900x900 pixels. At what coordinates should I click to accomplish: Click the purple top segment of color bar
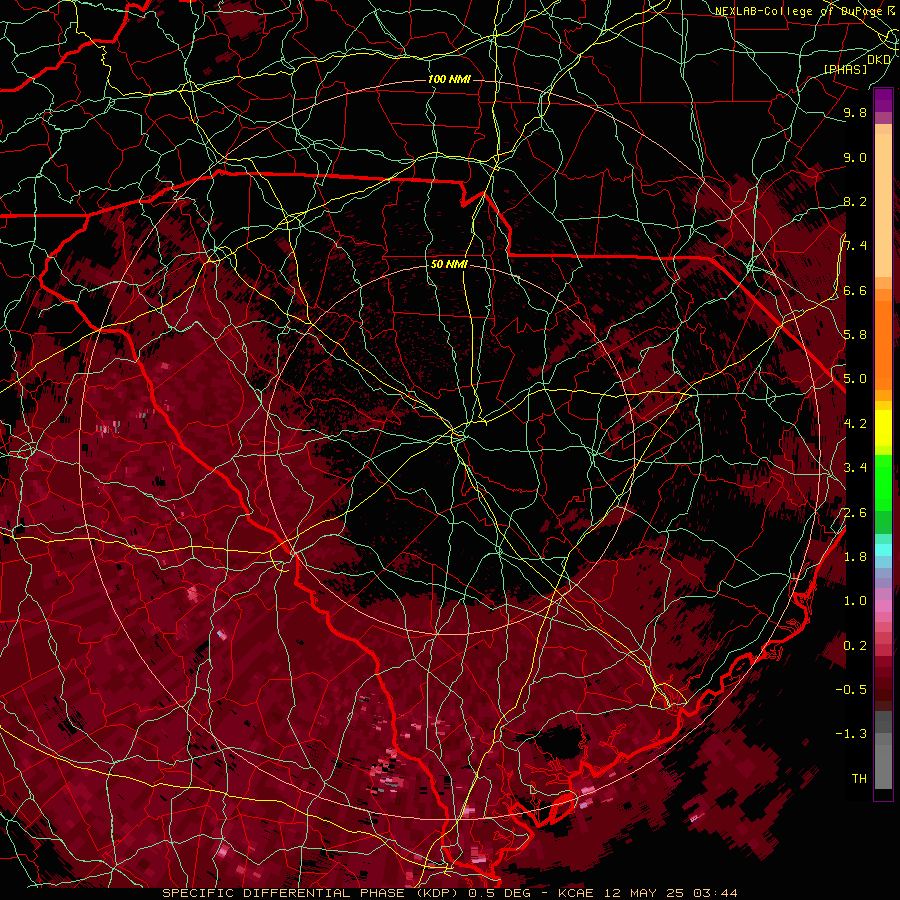pyautogui.click(x=883, y=100)
